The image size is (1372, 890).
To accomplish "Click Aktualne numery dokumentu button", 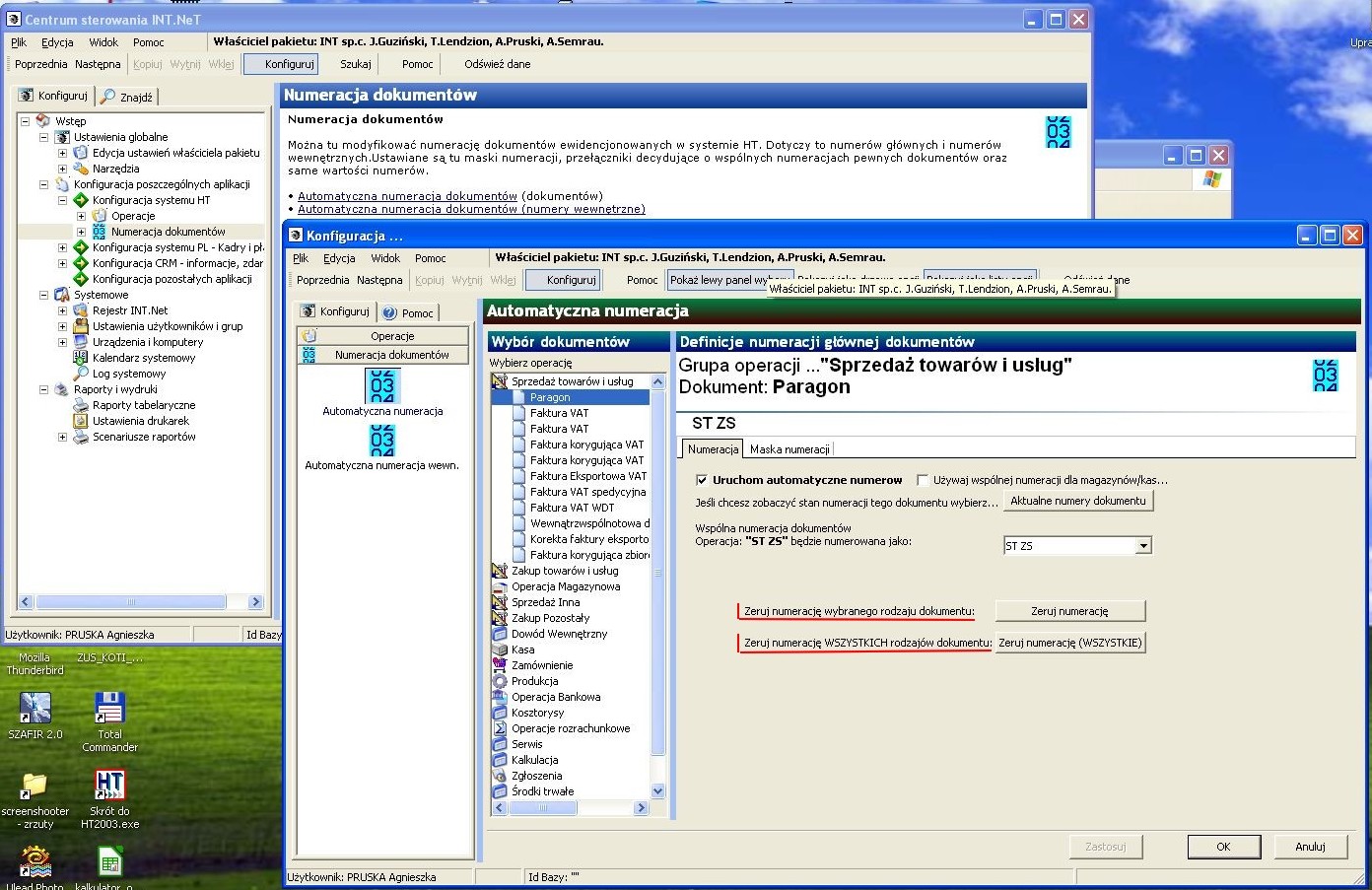I will (x=1078, y=501).
